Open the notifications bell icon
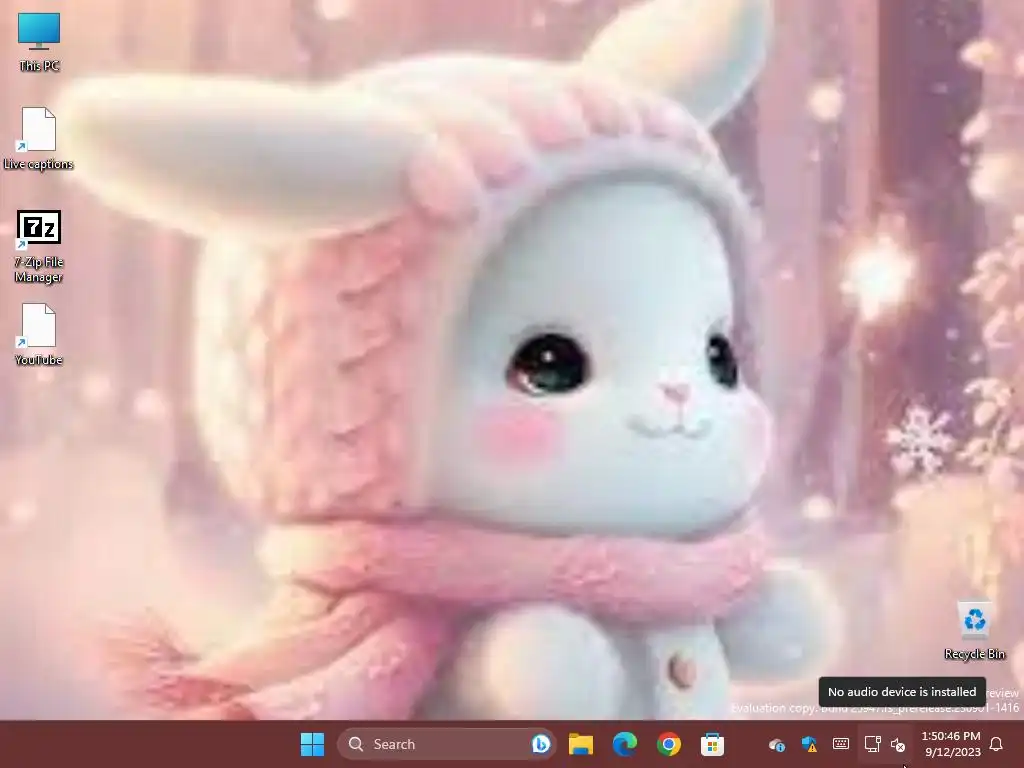 pos(996,744)
